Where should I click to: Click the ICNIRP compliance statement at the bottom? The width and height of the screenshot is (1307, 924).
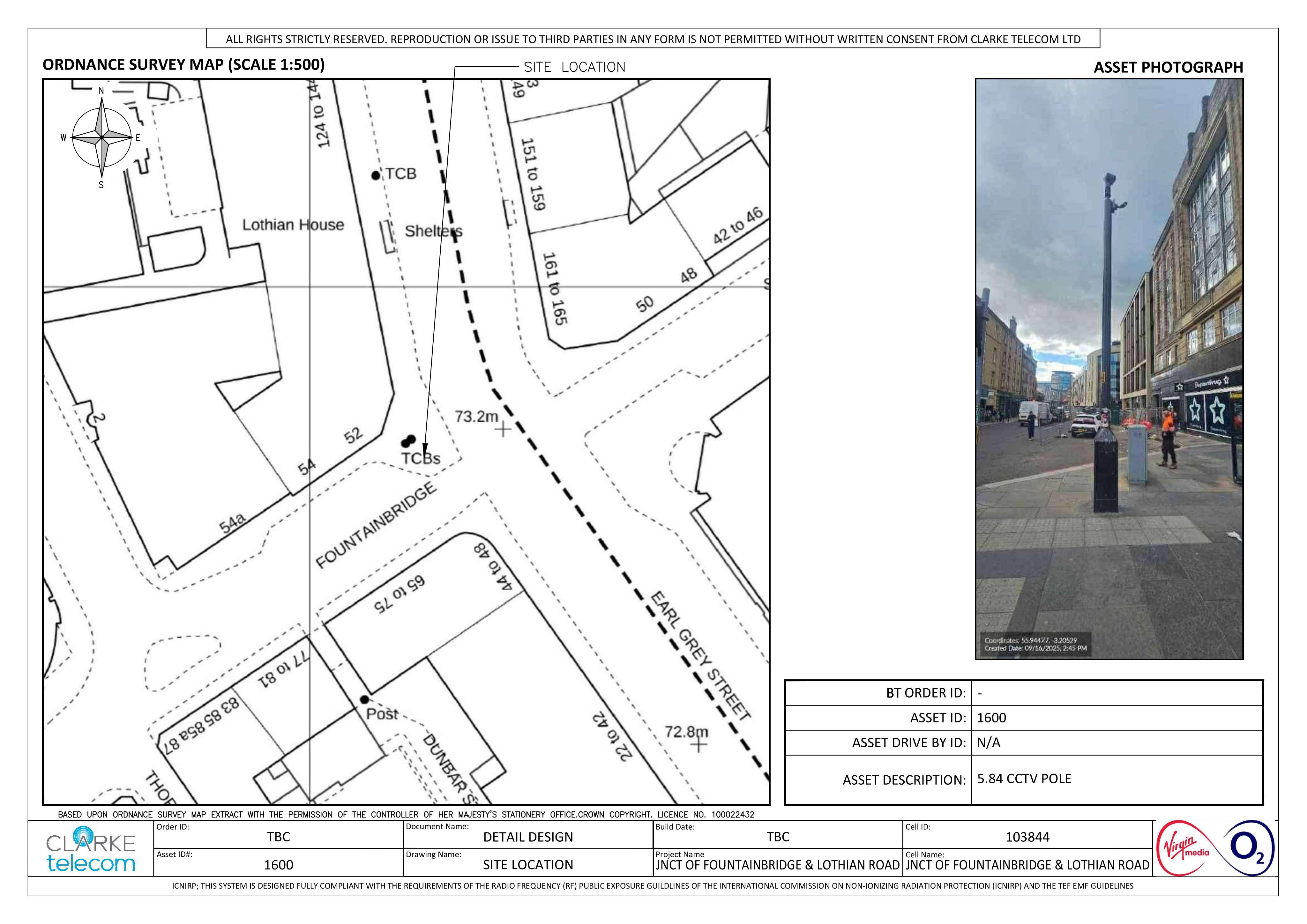pyautogui.click(x=653, y=886)
